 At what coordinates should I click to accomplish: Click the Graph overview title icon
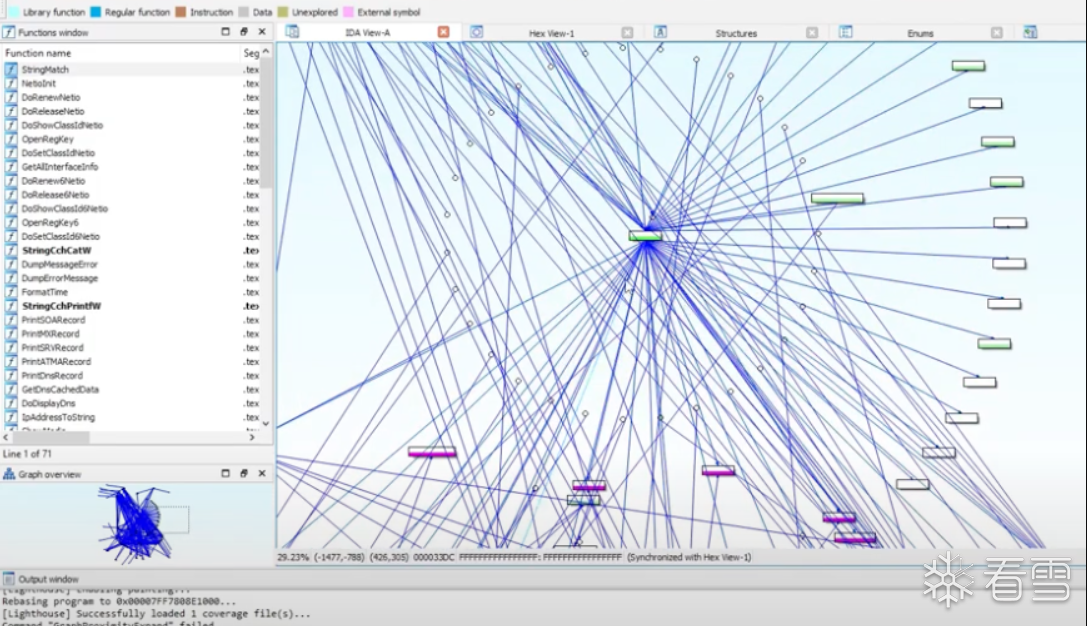point(9,473)
